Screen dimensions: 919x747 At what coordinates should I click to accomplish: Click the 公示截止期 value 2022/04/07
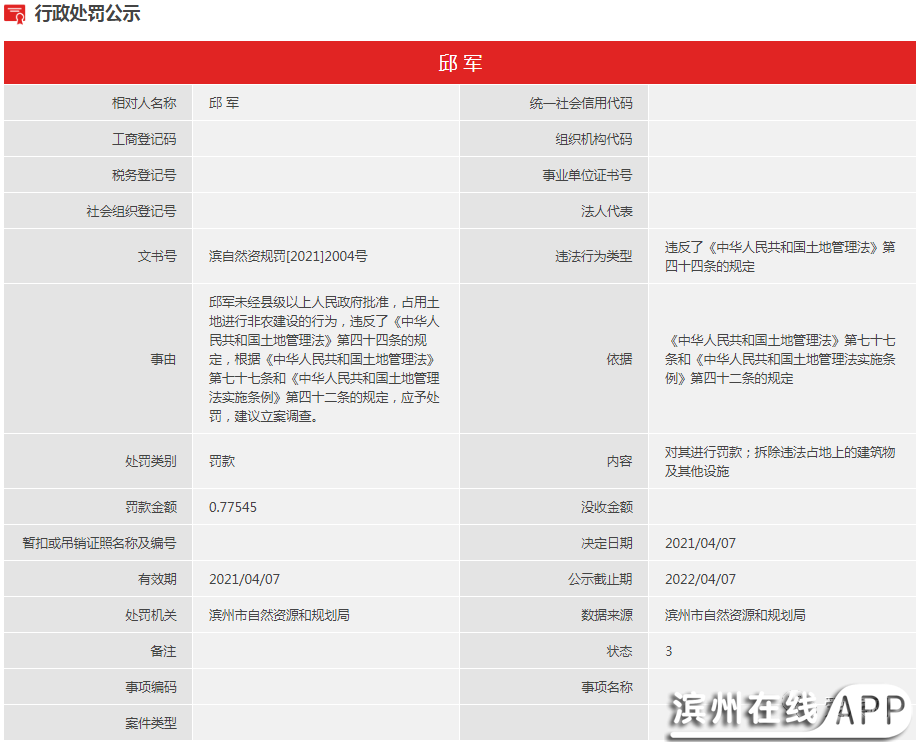tap(700, 579)
